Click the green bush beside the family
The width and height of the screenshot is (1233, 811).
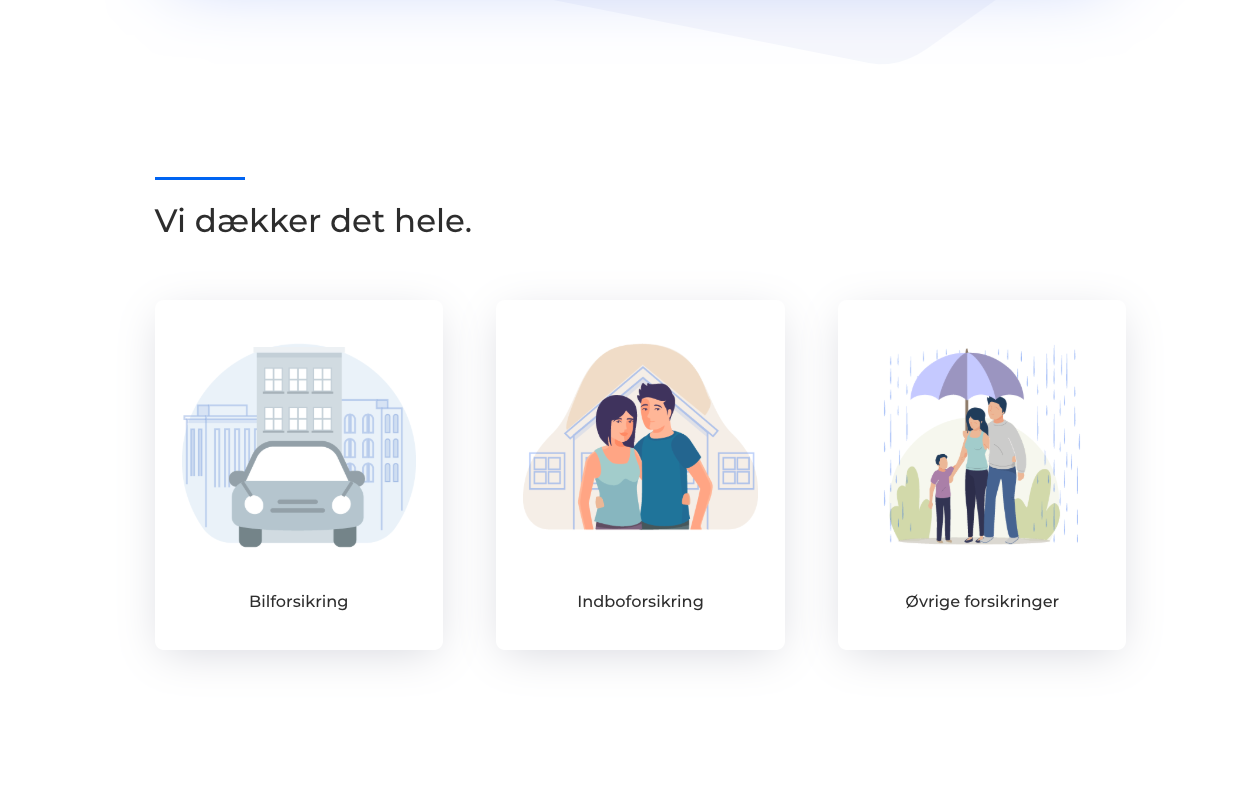pyautogui.click(x=909, y=505)
